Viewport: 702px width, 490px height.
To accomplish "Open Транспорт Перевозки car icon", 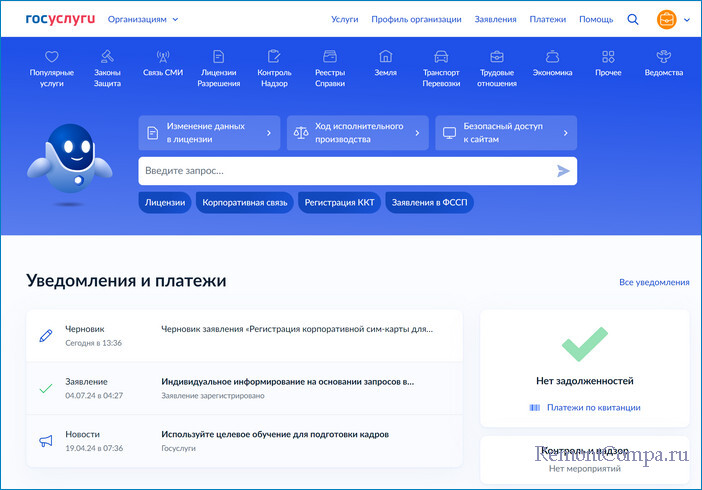I will (x=441, y=57).
